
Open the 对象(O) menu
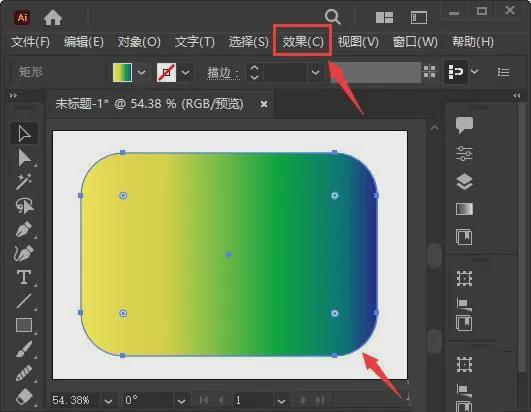point(139,42)
